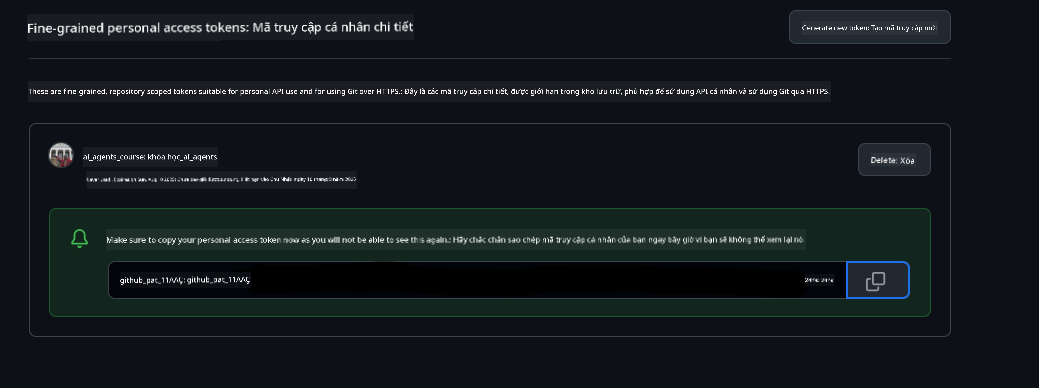Screen dimensions: 1039x388
Task: Click the 'khóa học_ai_agents' translated token name
Action: pyautogui.click(x=182, y=157)
